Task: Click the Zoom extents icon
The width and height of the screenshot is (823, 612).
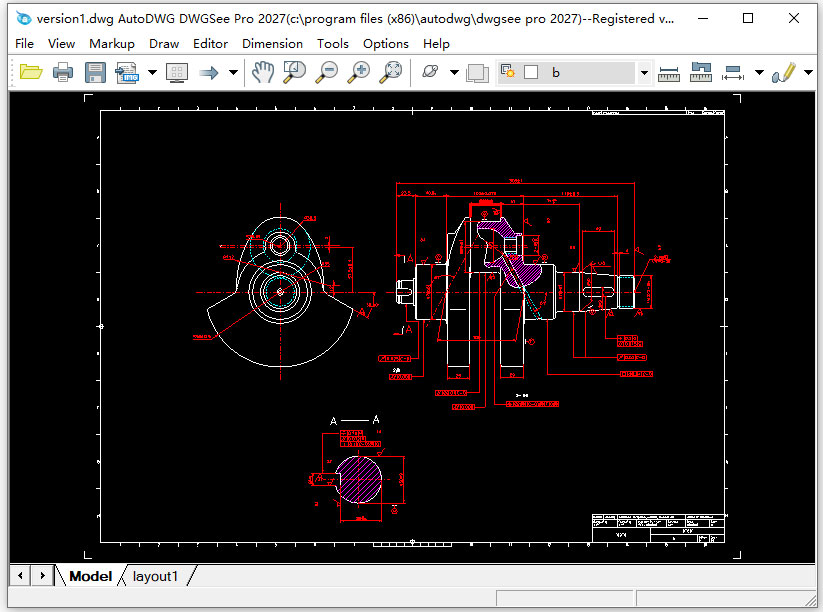Action: (x=392, y=72)
